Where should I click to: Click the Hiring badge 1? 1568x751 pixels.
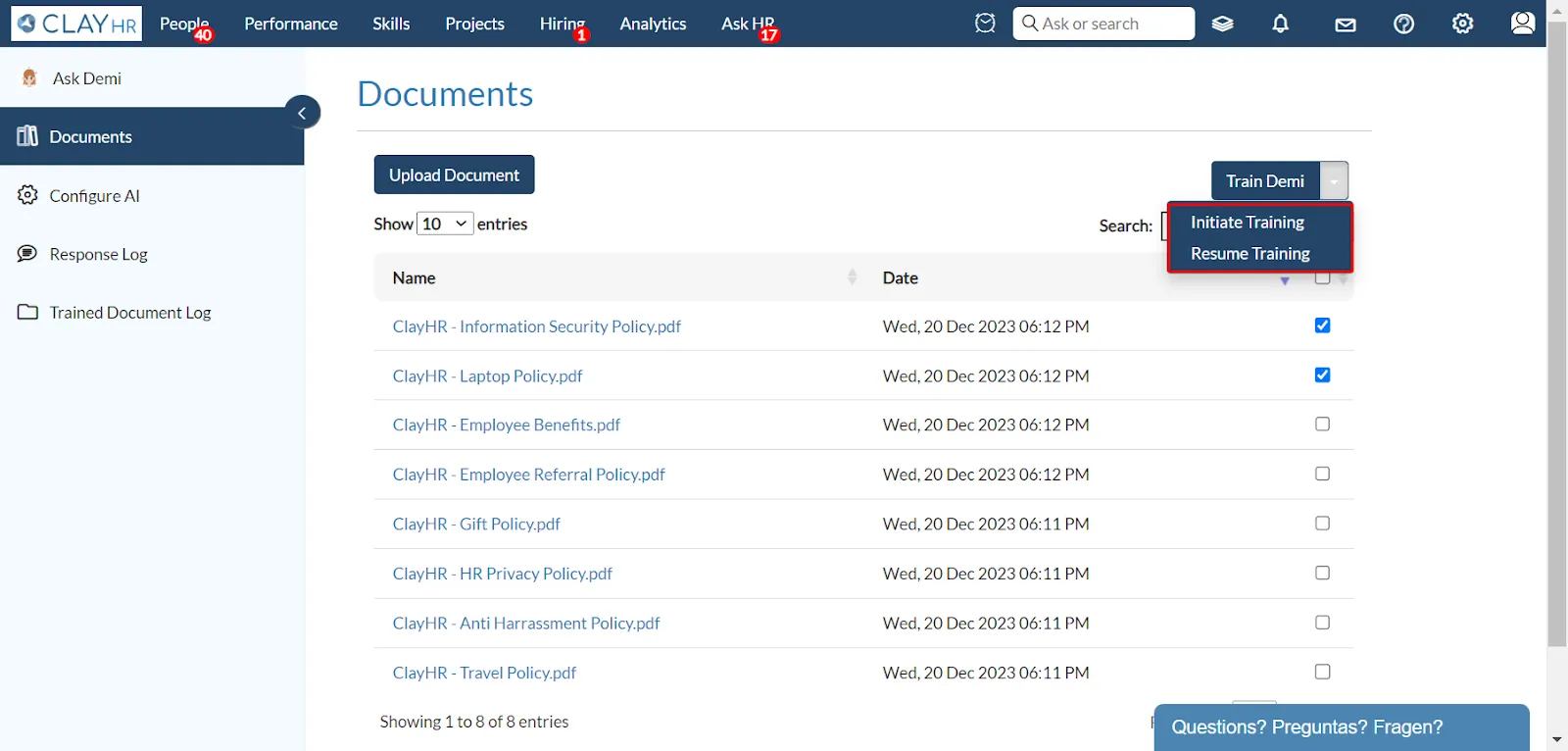pyautogui.click(x=582, y=35)
